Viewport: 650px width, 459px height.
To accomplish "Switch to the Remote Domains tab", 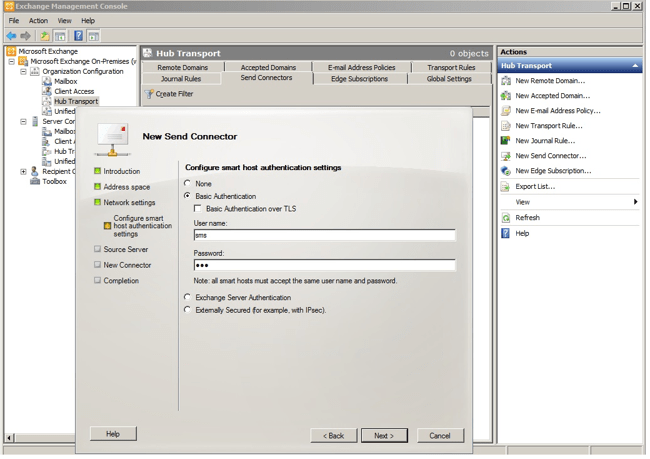I will click(183, 68).
